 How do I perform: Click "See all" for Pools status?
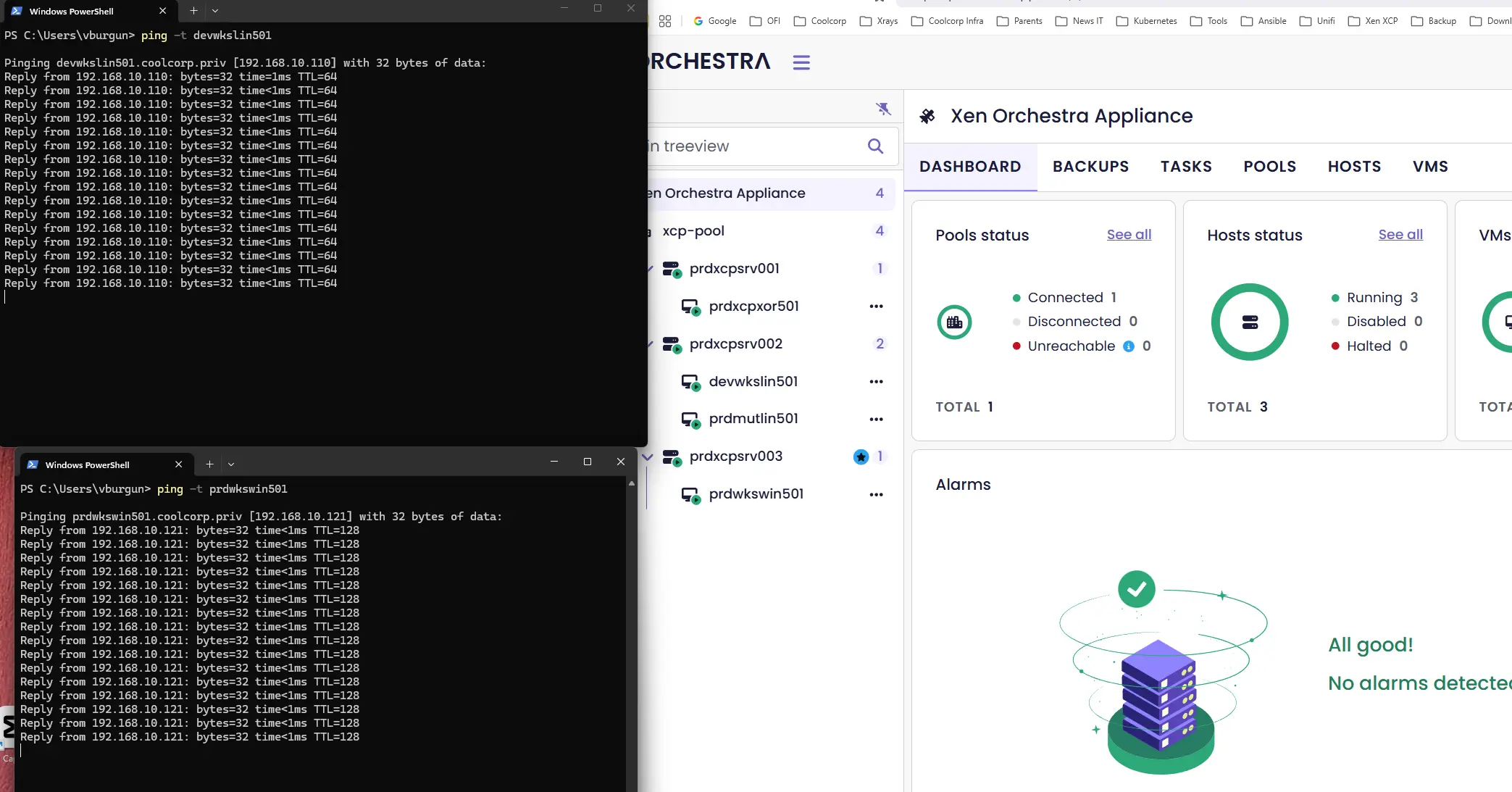[x=1128, y=234]
